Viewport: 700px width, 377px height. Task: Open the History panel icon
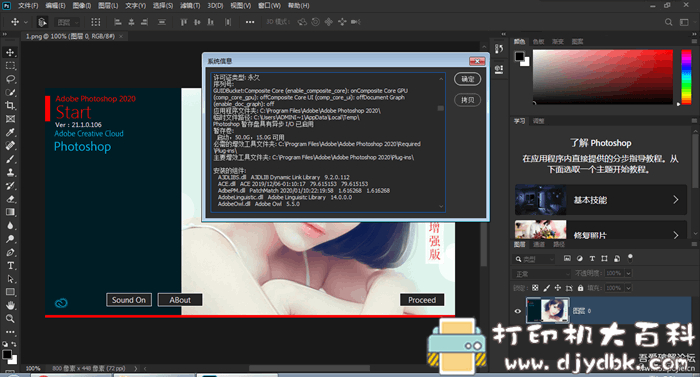[499, 49]
